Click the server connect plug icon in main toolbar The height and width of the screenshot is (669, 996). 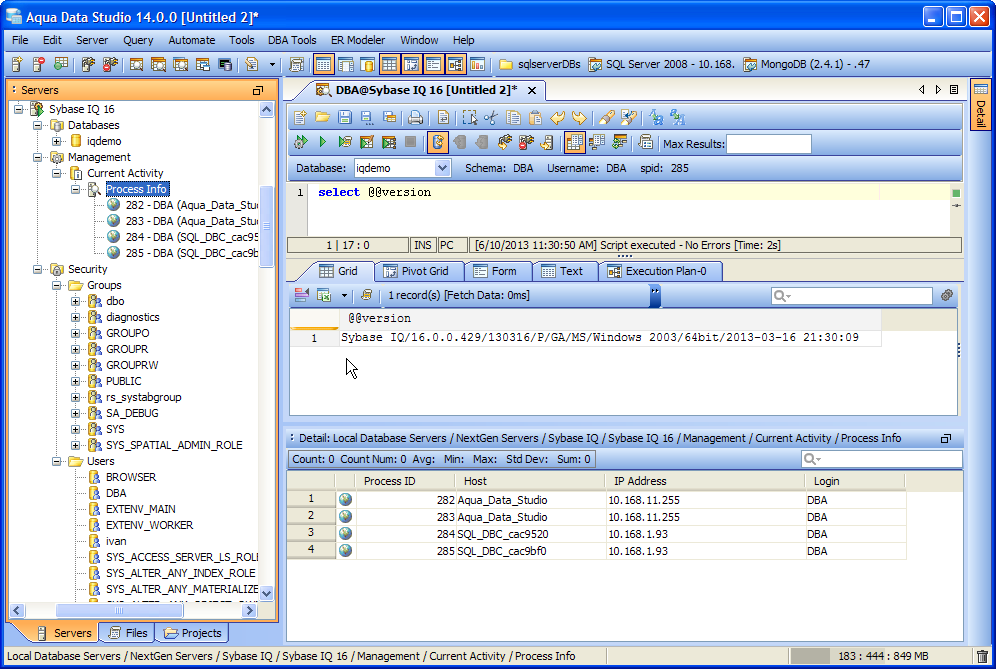coord(88,64)
